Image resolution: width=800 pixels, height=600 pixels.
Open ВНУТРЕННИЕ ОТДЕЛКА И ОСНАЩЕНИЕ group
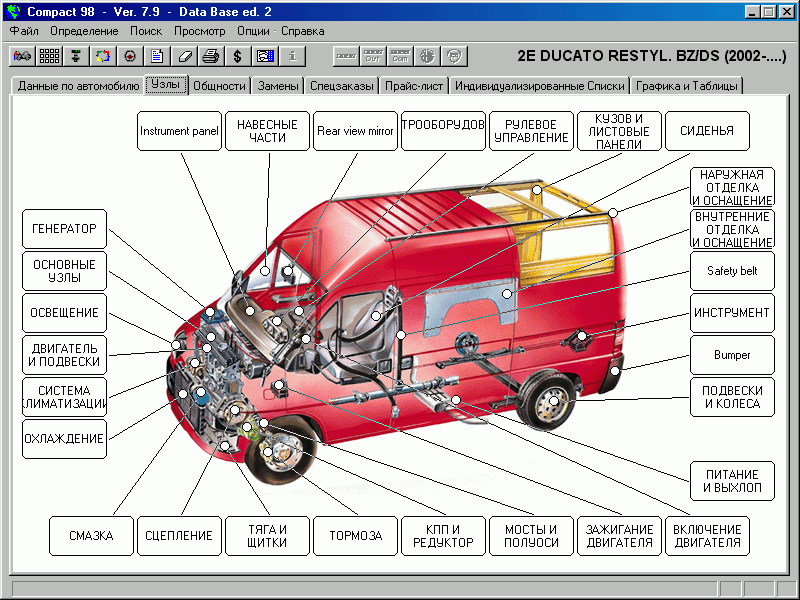(x=732, y=229)
